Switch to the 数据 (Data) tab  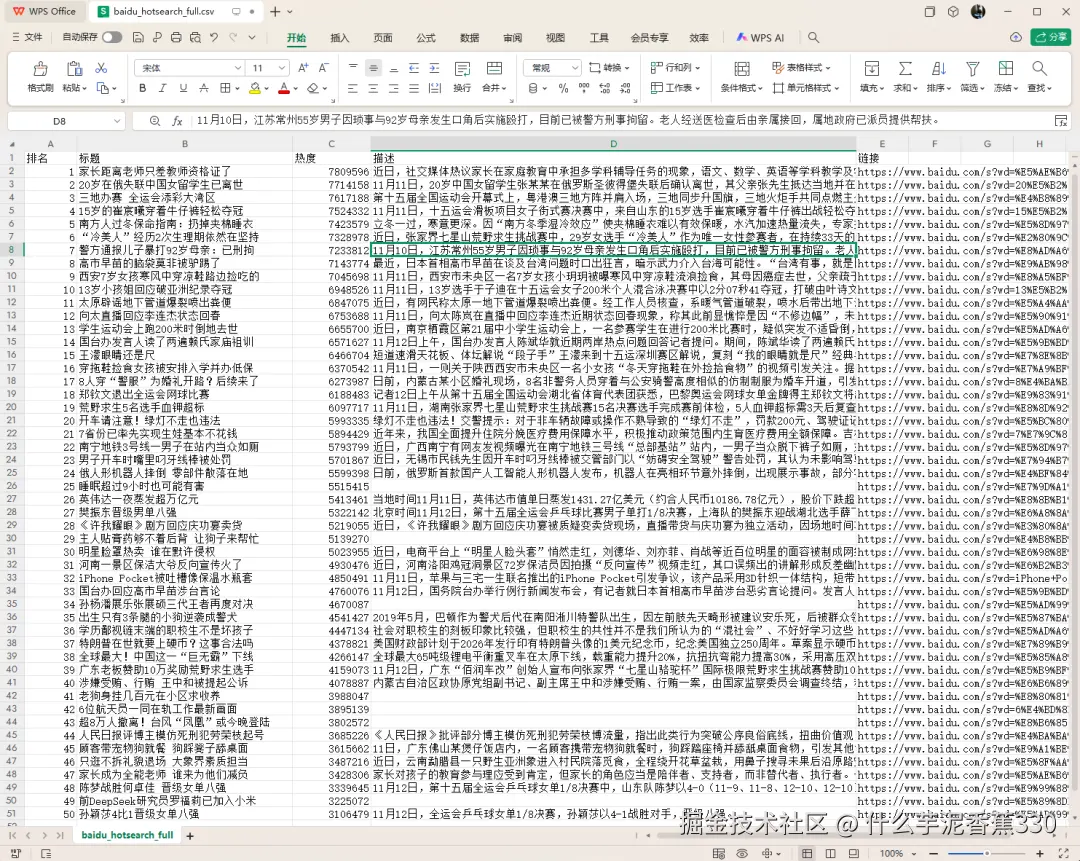(469, 37)
